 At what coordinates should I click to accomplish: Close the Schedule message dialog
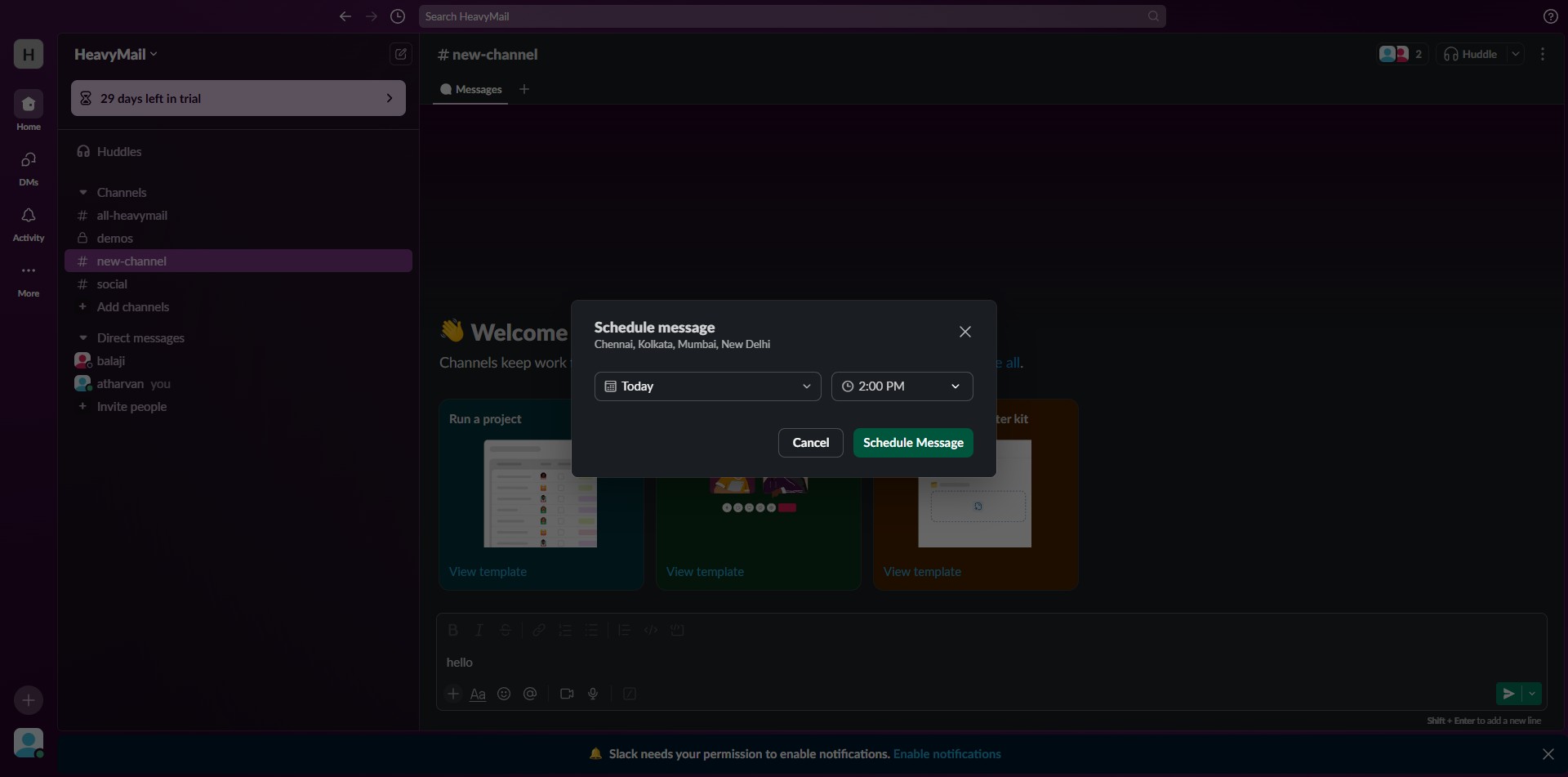pos(965,332)
